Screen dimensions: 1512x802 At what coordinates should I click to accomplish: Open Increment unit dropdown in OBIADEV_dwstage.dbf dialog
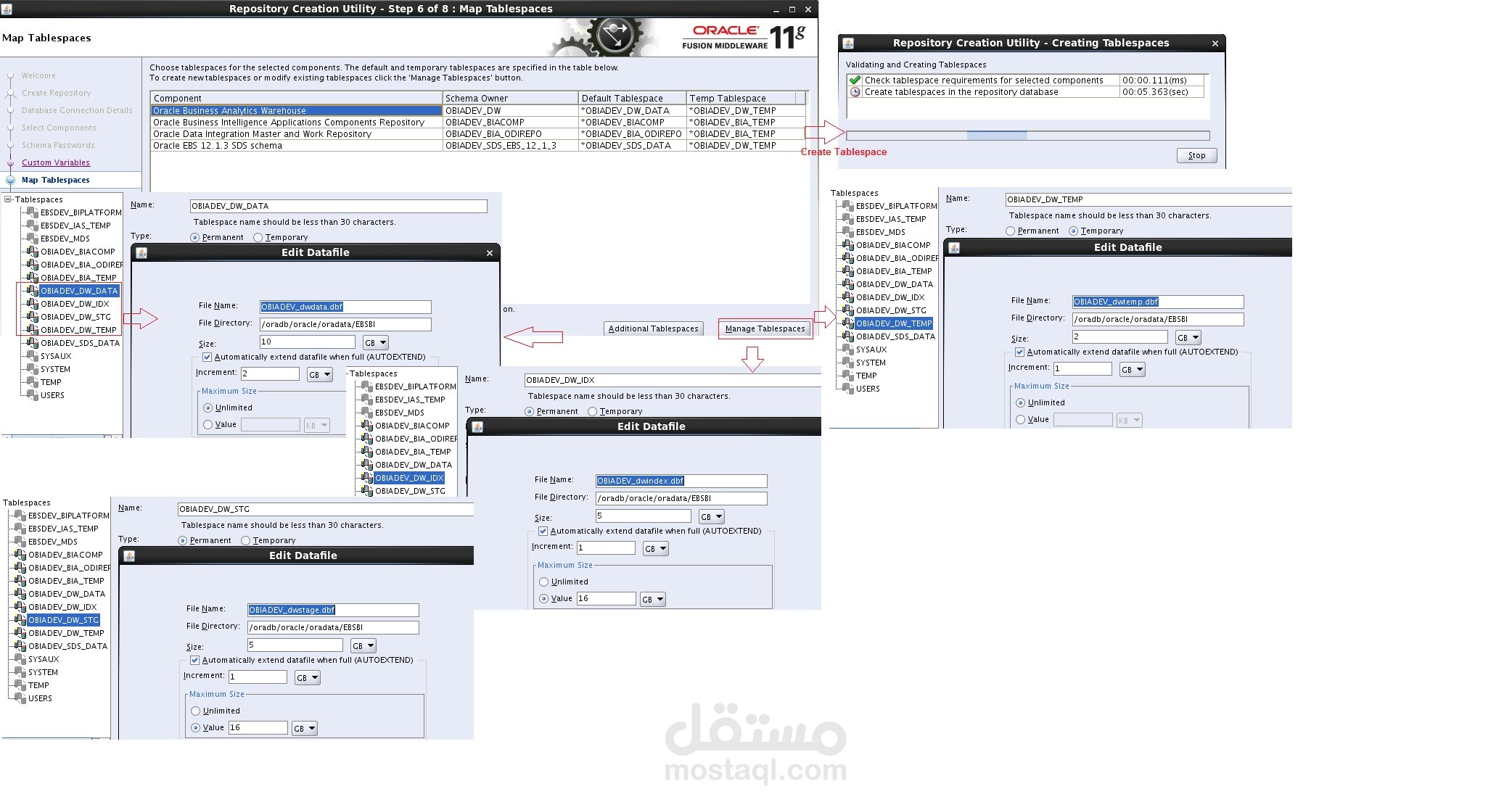click(307, 678)
